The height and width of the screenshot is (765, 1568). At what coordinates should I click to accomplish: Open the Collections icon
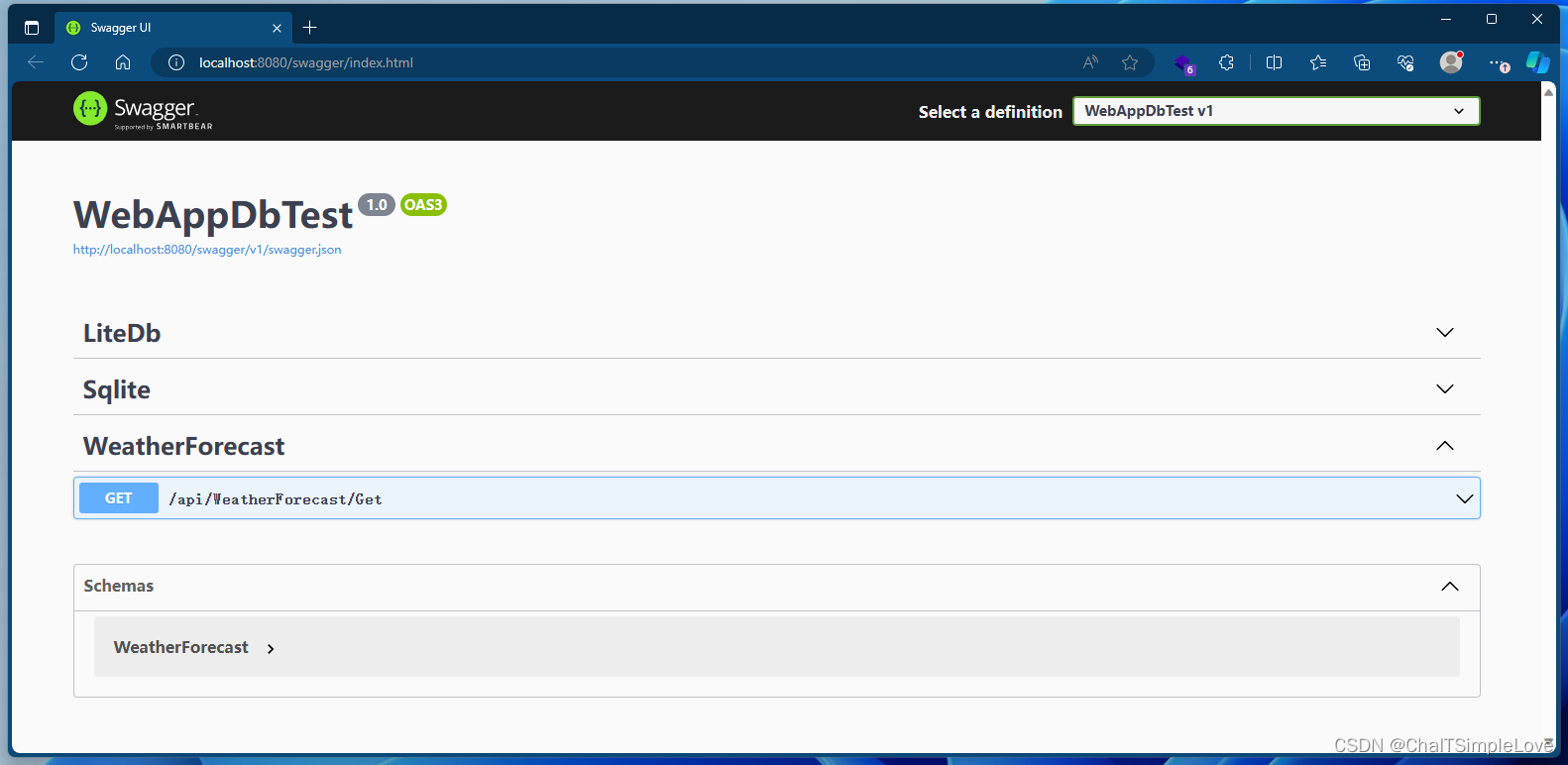pyautogui.click(x=1362, y=62)
